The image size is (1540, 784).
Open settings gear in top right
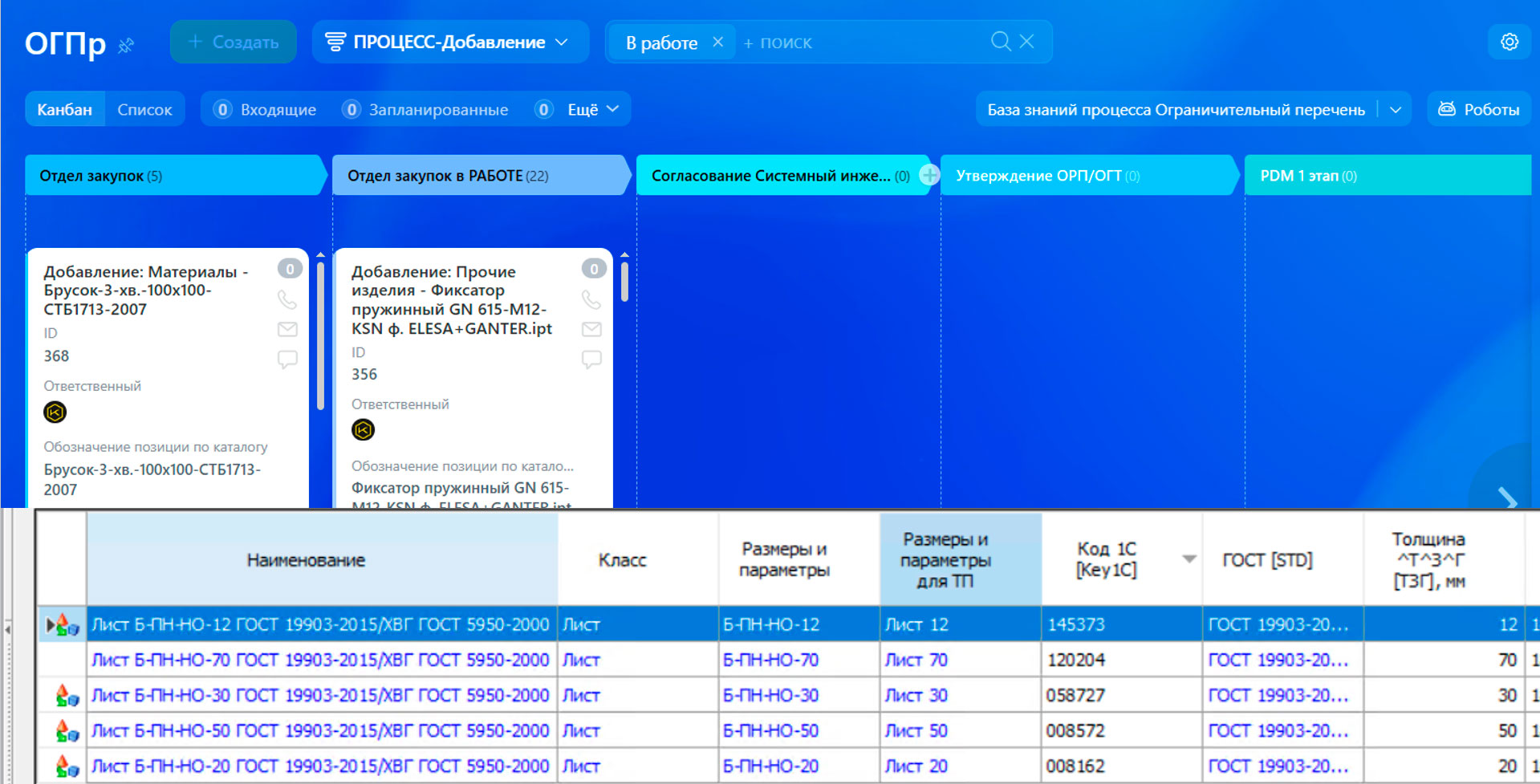tap(1510, 42)
